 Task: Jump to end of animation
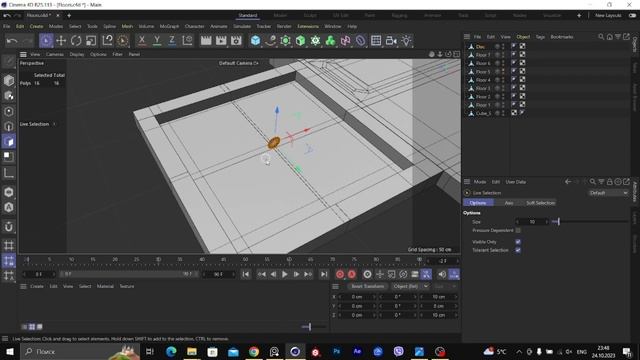pos(324,274)
